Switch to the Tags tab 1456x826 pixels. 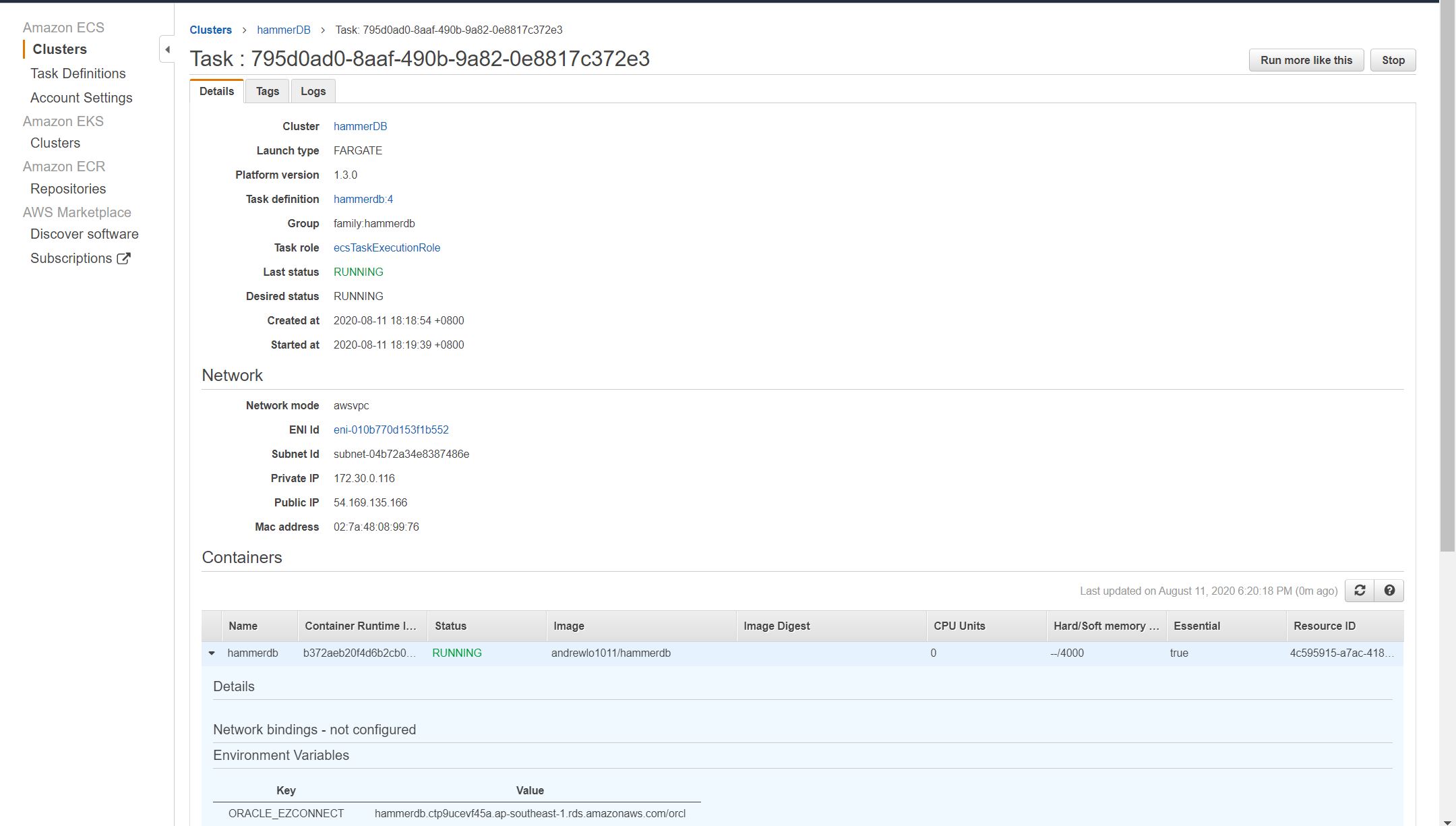coord(267,91)
